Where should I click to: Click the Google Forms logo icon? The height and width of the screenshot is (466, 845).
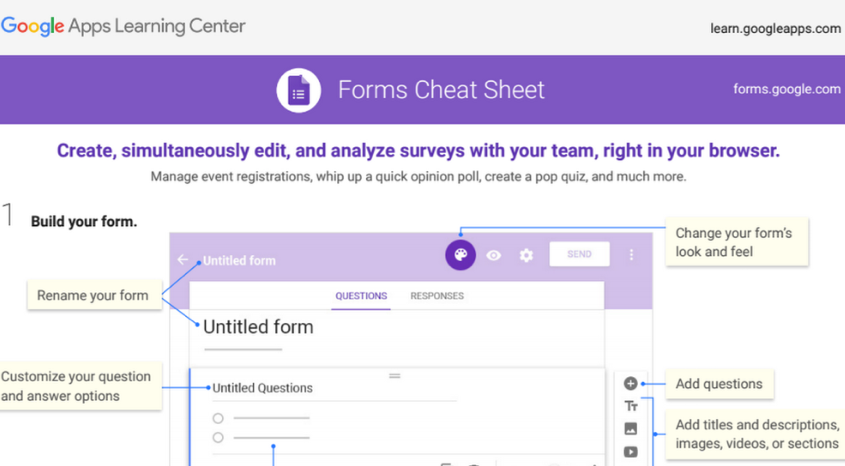(298, 91)
